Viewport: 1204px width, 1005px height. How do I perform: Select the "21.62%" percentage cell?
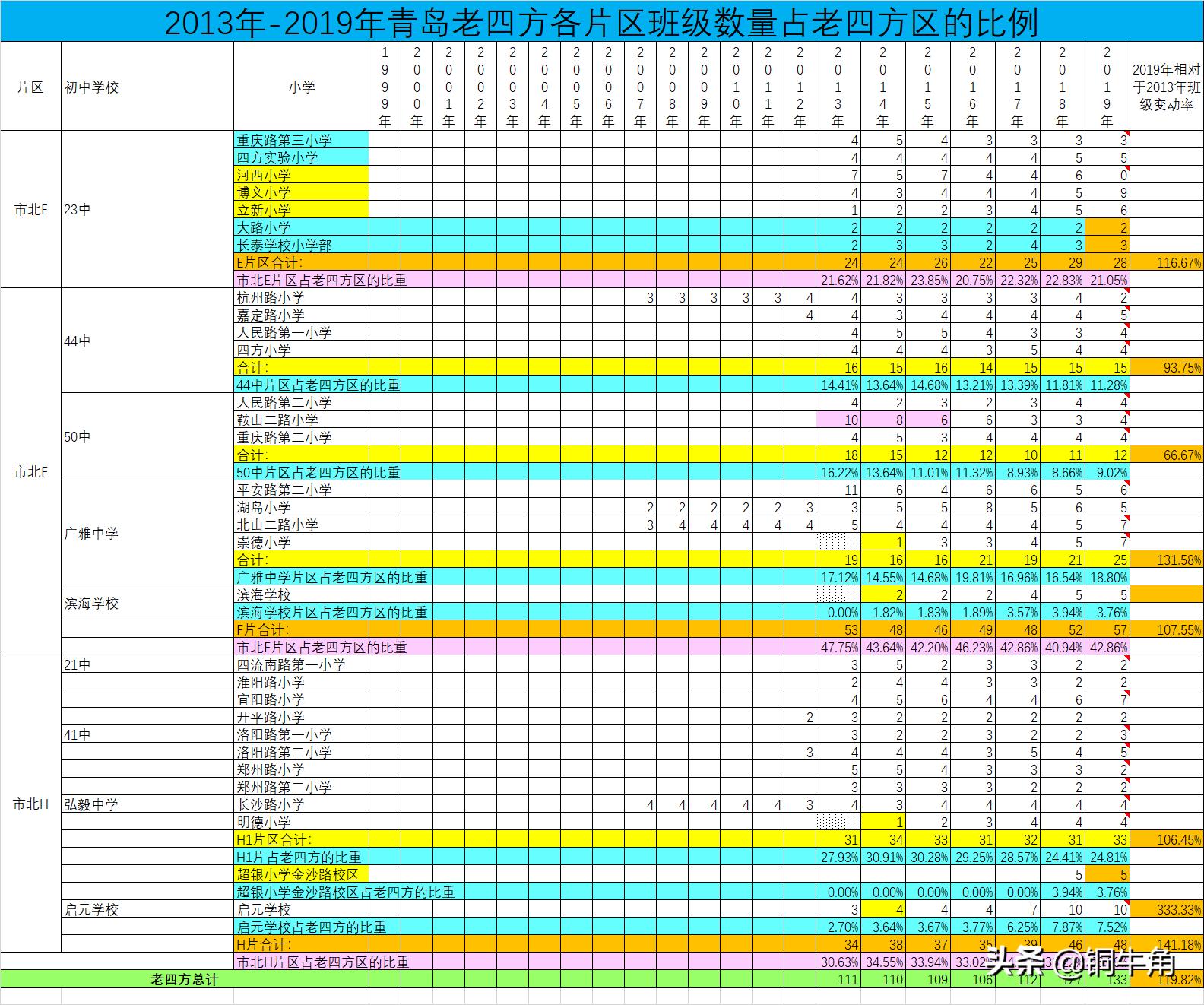[838, 280]
